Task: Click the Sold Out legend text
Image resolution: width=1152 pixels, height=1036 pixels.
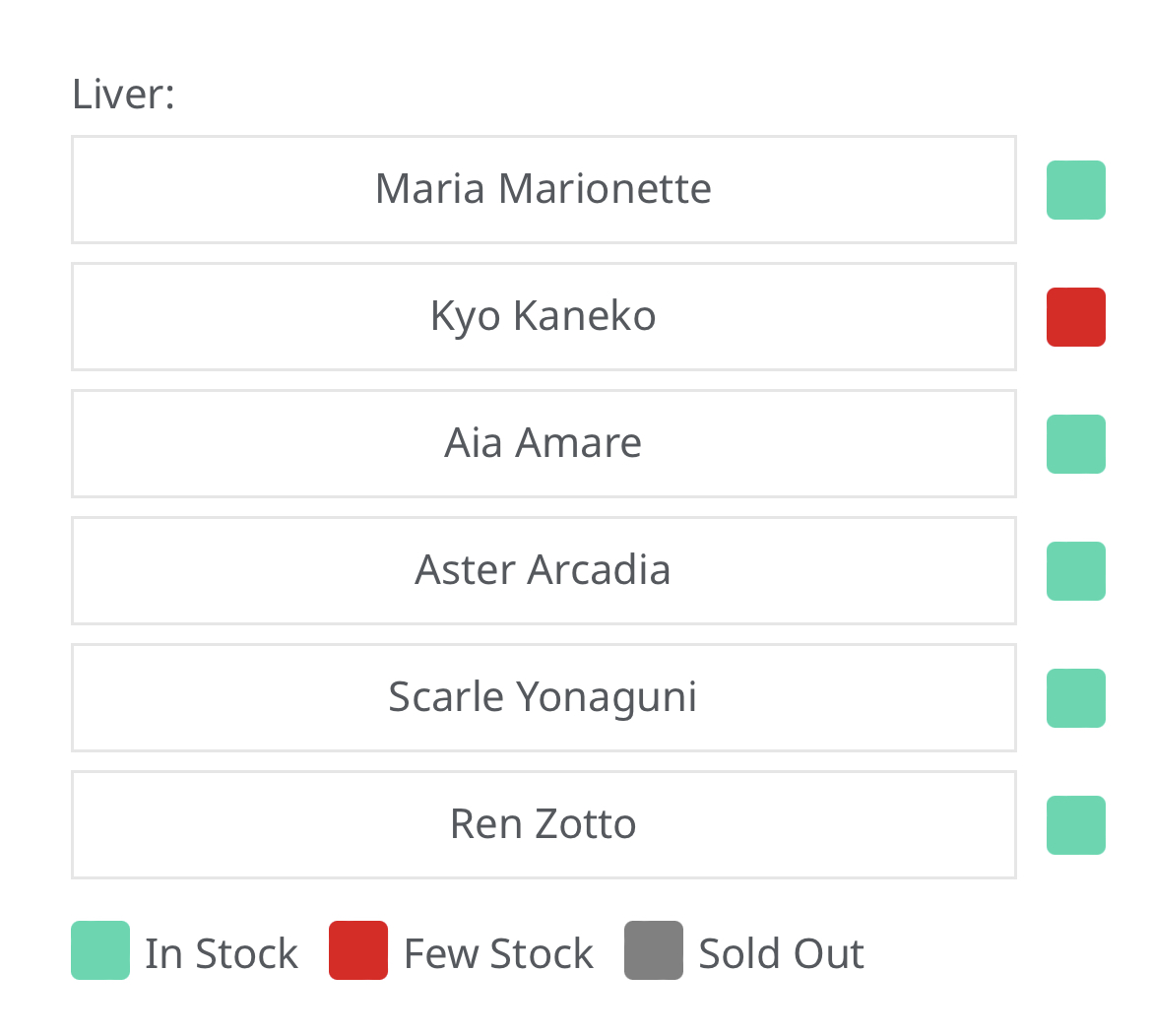Action: tap(782, 953)
